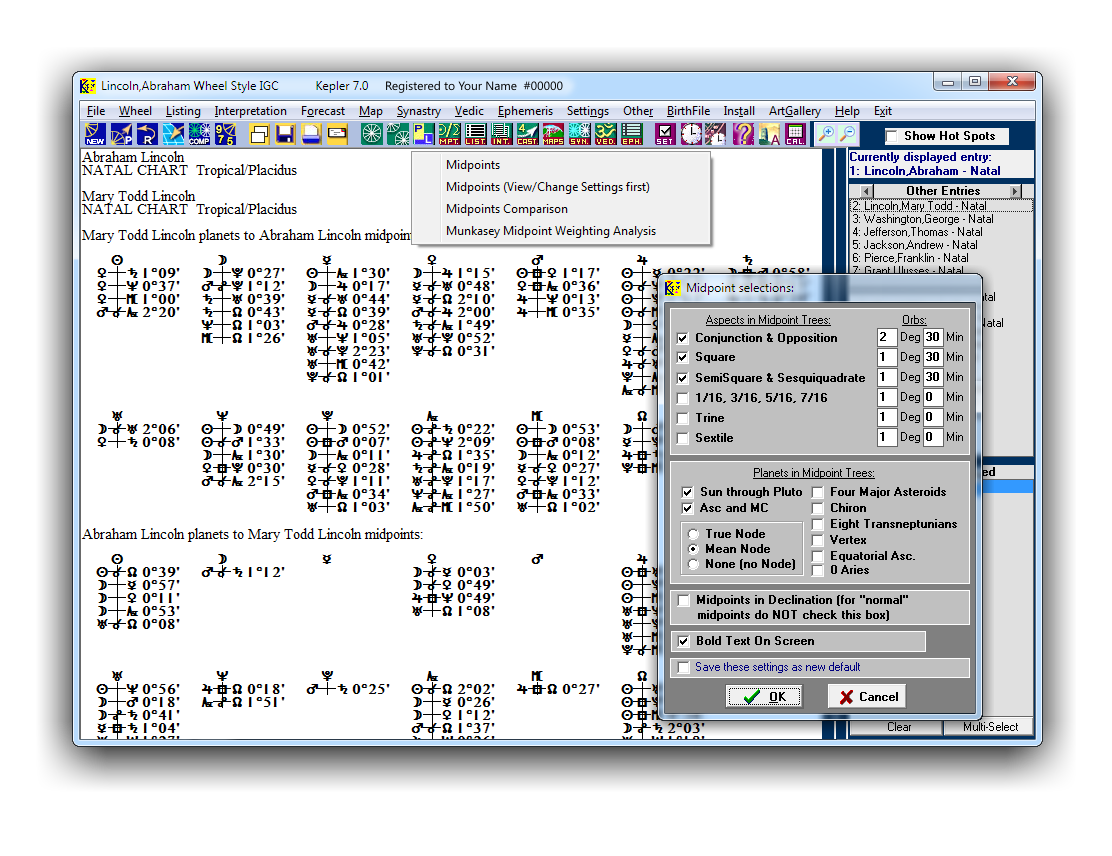Check Midpoints in Declination box
The image size is (1112, 856).
click(x=684, y=601)
